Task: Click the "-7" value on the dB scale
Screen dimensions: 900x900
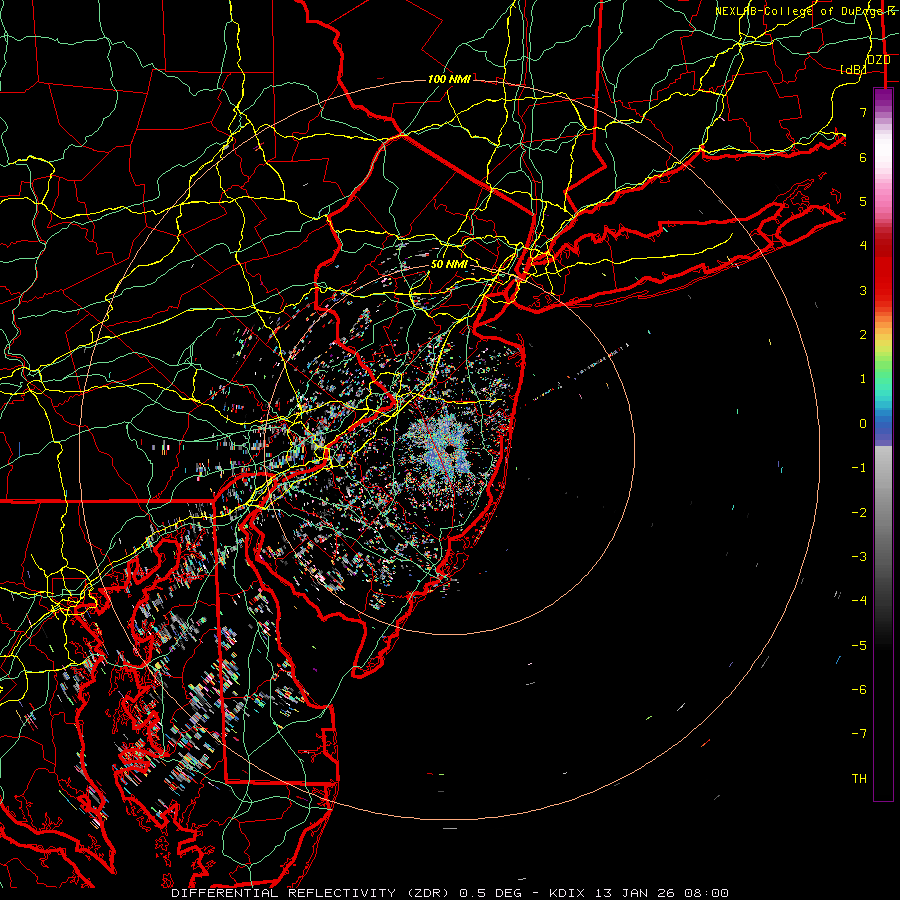Action: (859, 734)
